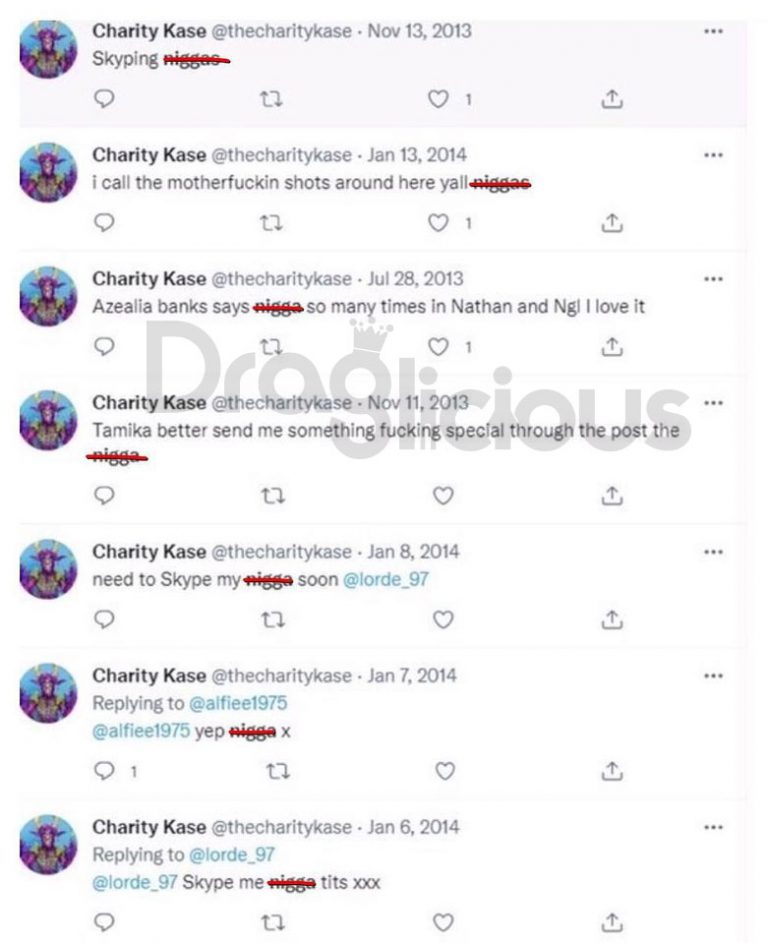Image resolution: width=768 pixels, height=943 pixels.
Task: Like the Jan 8, 2014 tweet
Action: 443,619
